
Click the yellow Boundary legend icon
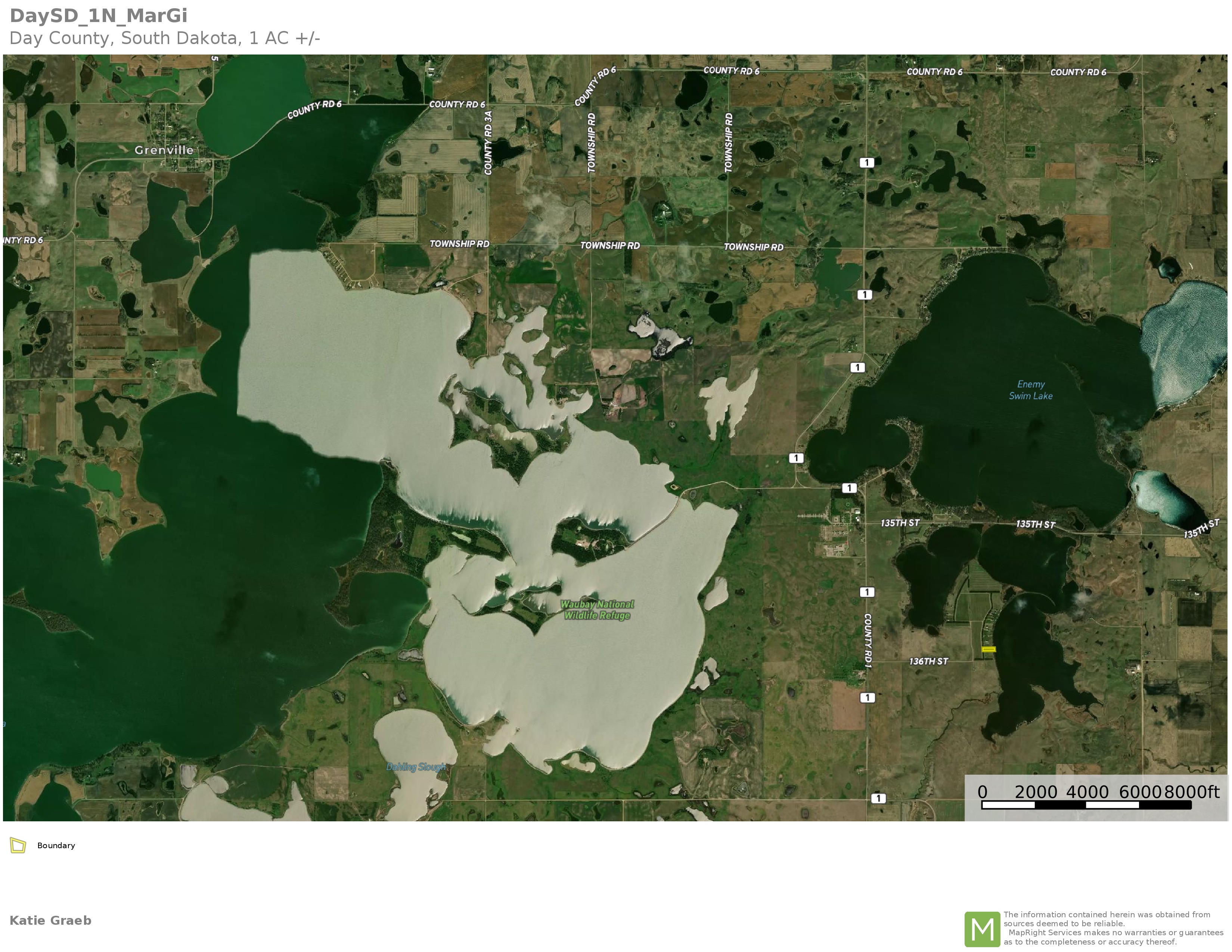[18, 845]
